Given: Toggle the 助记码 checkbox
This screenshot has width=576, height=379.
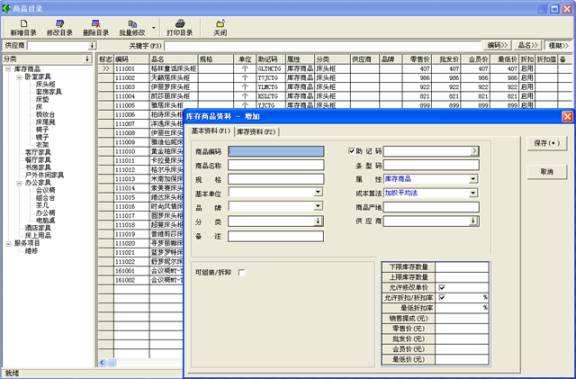Looking at the screenshot, I should [x=351, y=151].
